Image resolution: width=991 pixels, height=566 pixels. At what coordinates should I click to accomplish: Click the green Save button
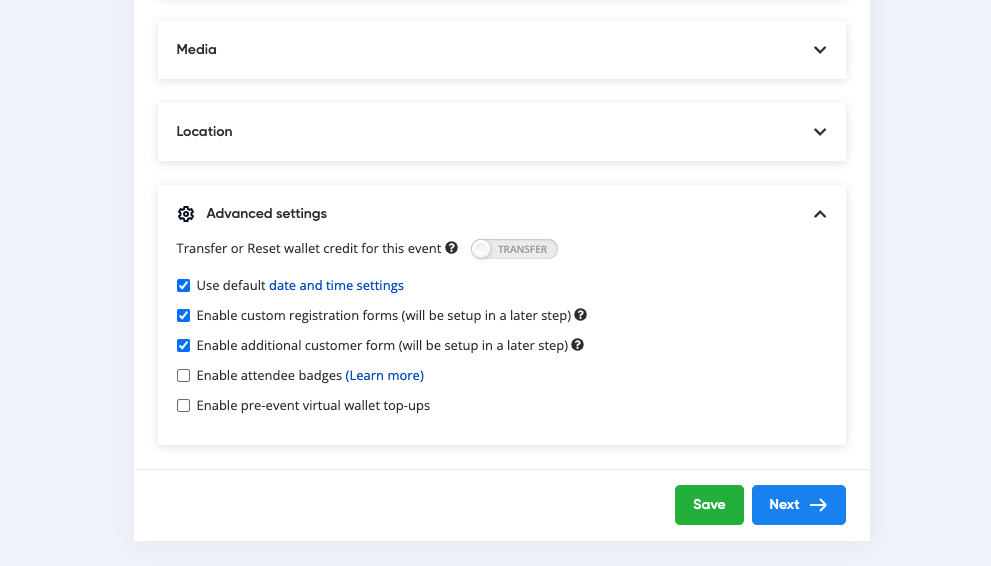tap(709, 505)
